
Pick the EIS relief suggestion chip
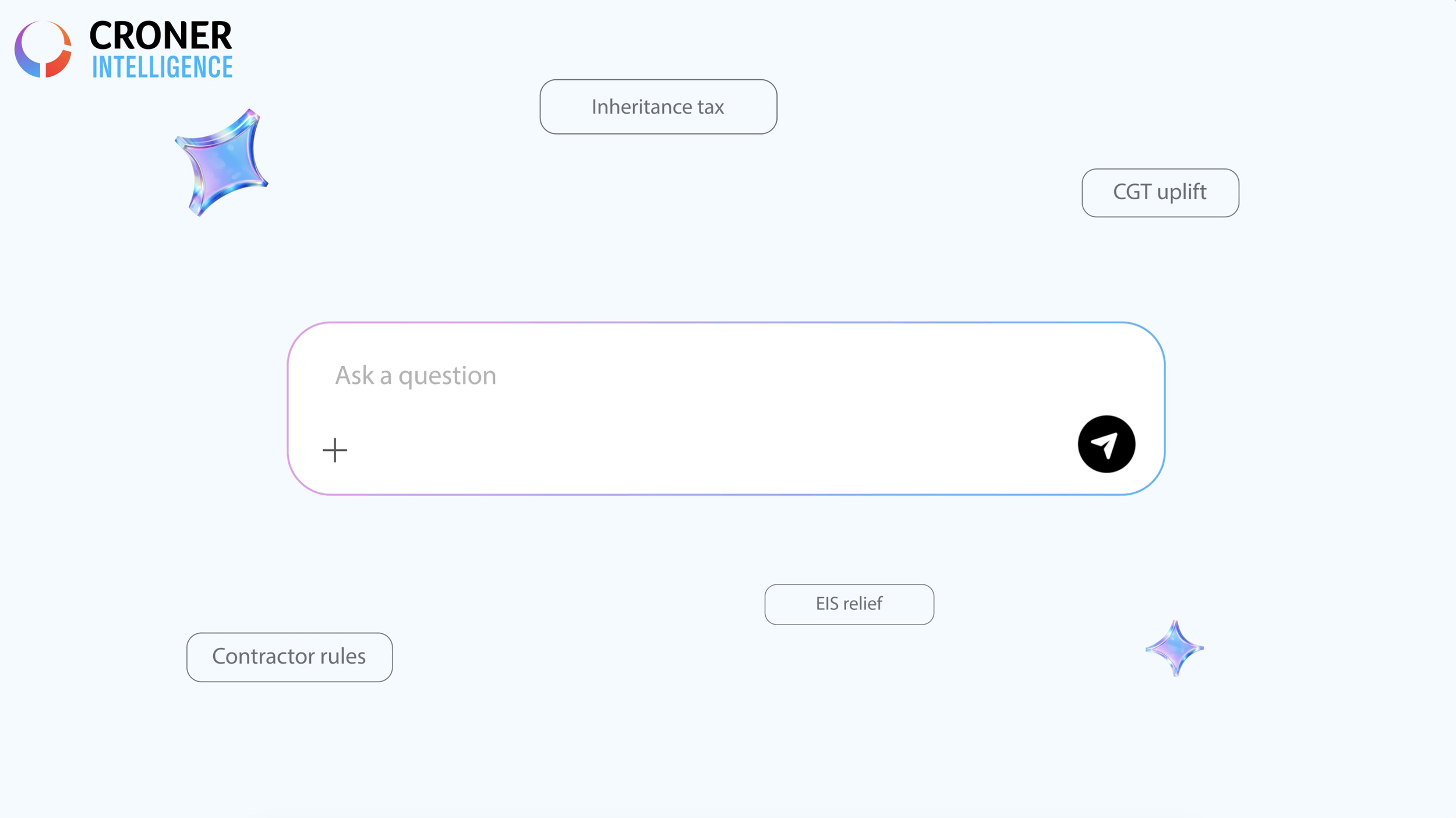coord(849,604)
